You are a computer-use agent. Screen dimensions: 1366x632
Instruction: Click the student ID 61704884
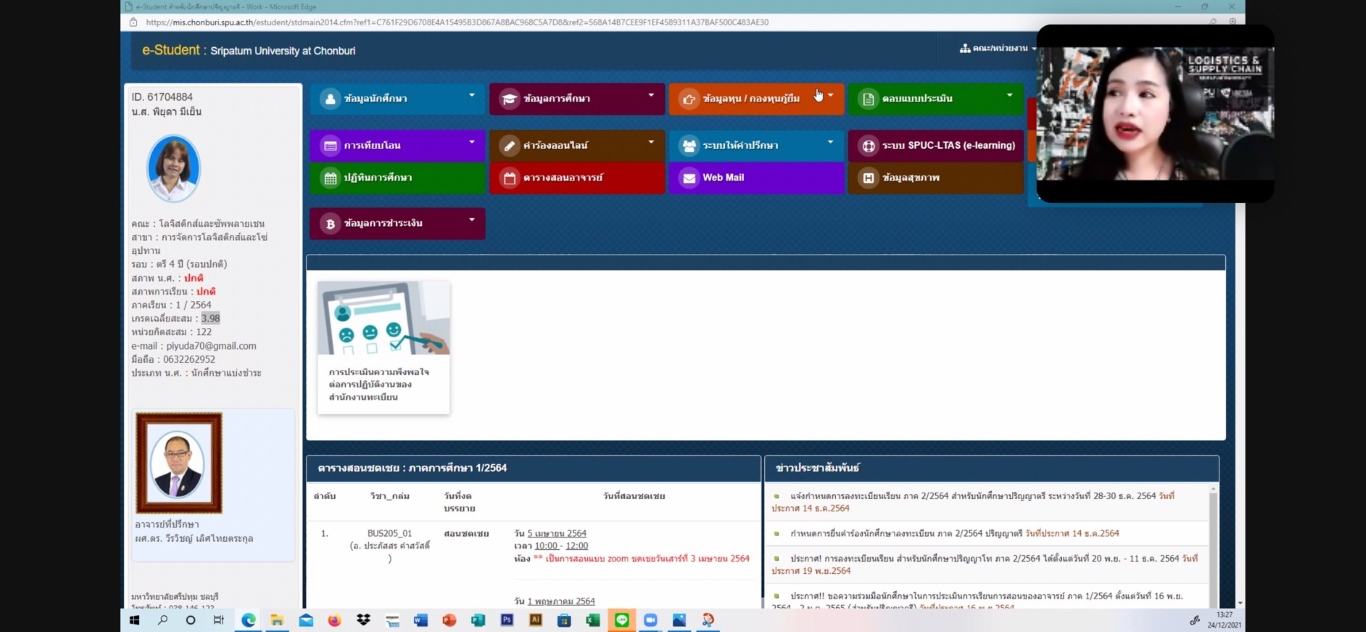(x=170, y=98)
